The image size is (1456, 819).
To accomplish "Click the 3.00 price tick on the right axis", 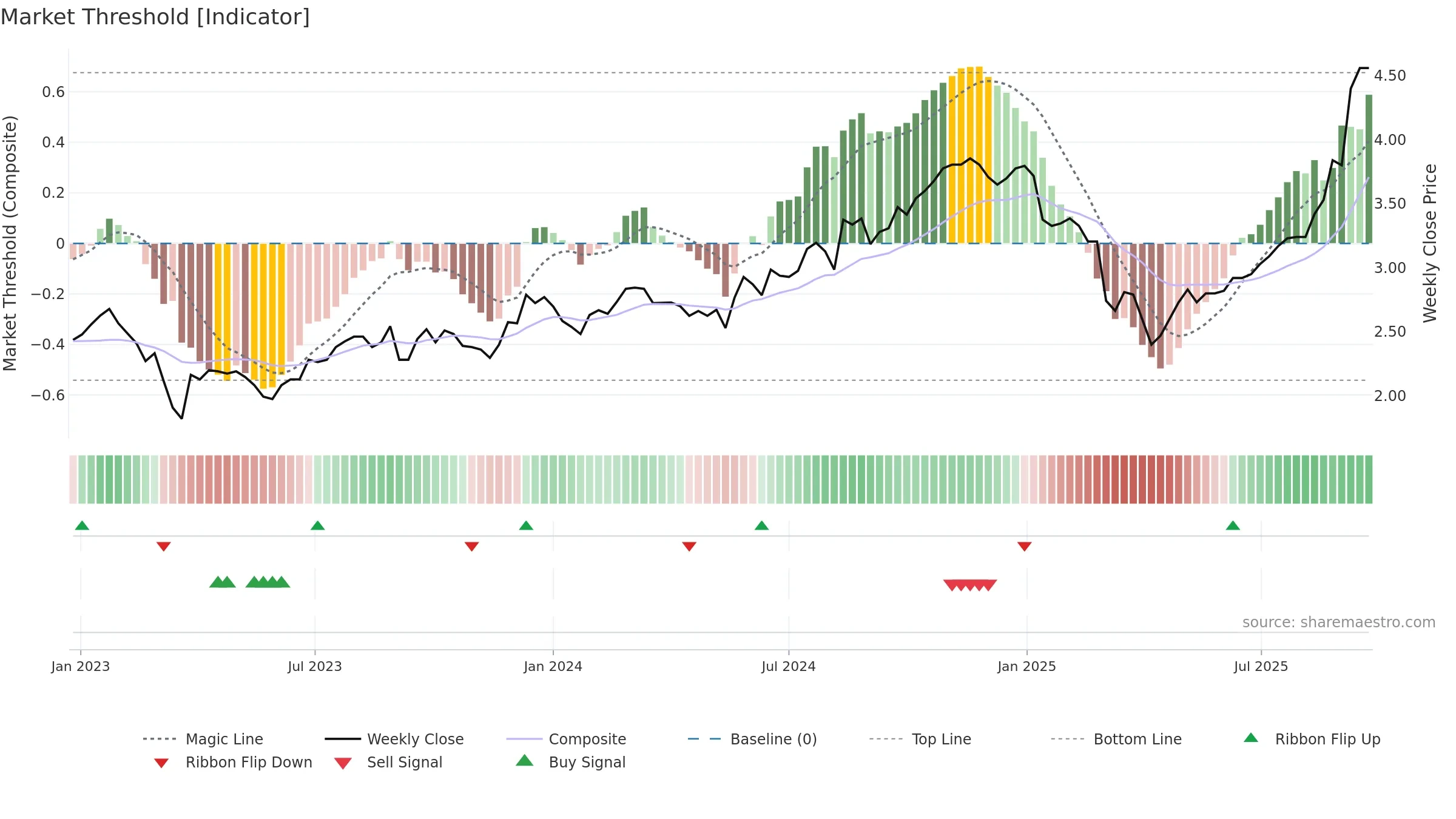I will [1390, 268].
